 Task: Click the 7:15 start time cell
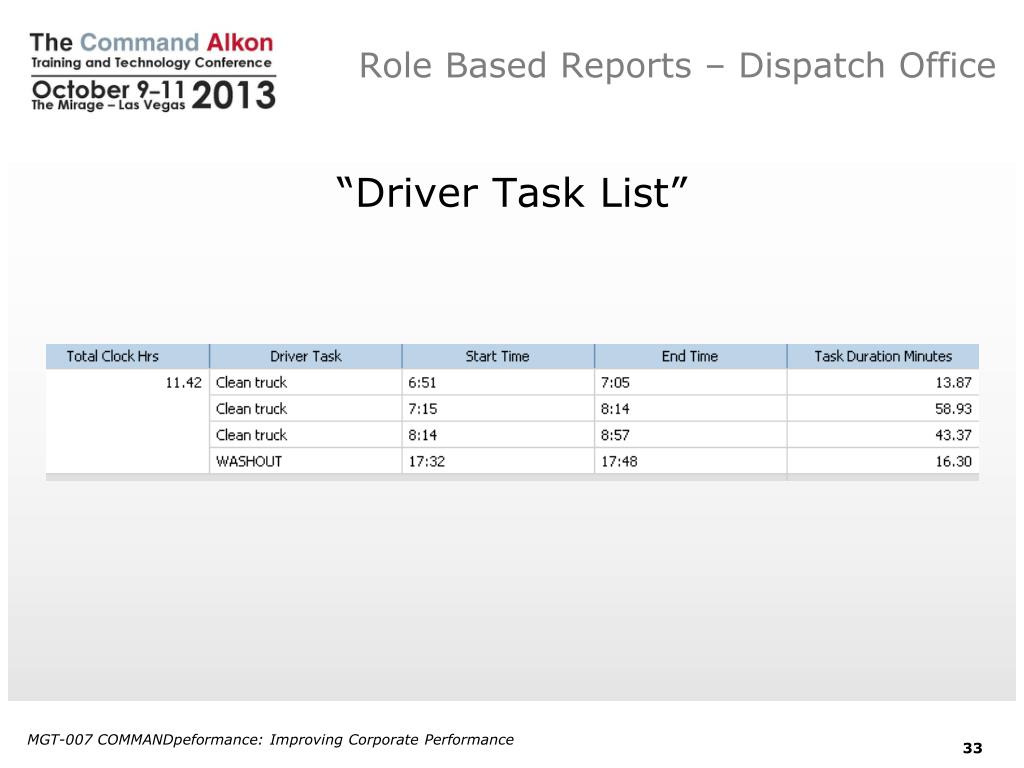coord(498,409)
